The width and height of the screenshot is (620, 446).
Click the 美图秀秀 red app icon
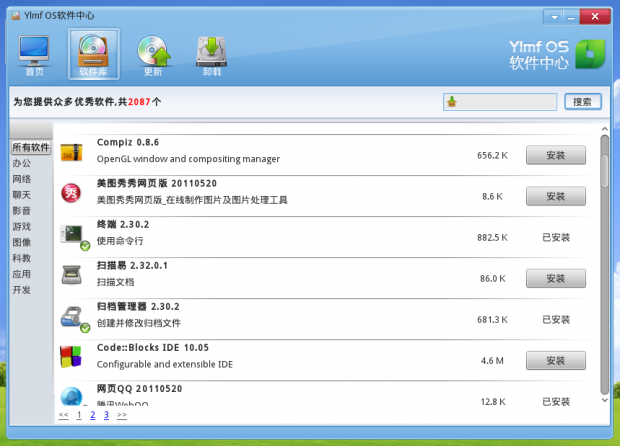pos(71,193)
